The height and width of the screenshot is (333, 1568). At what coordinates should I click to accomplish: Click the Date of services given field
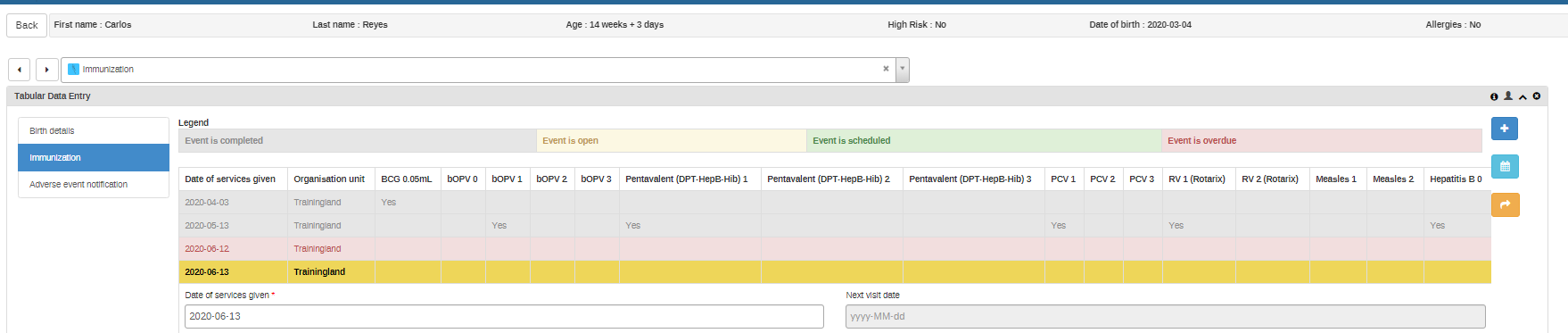(x=504, y=316)
